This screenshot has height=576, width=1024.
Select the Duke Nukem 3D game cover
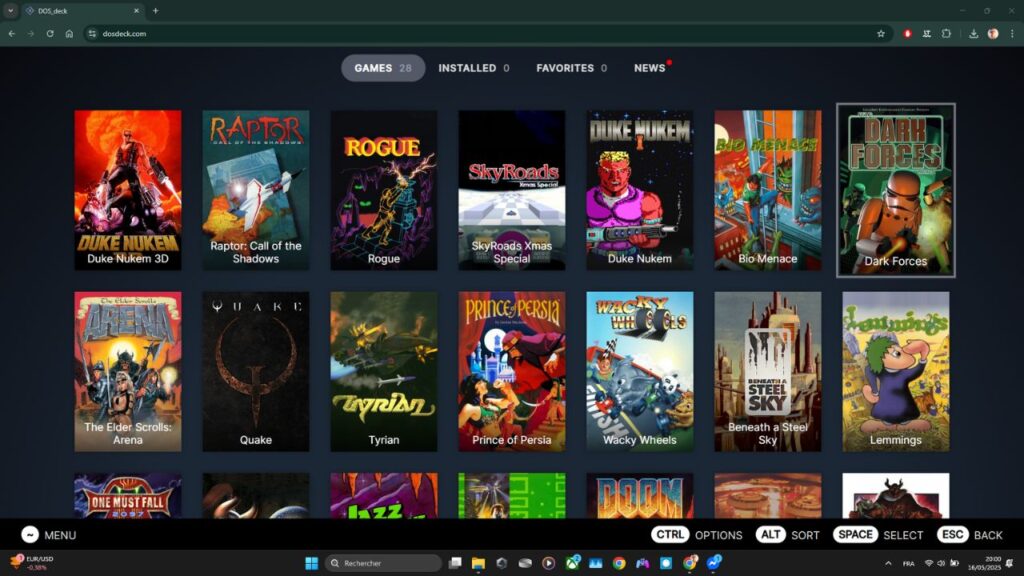128,190
